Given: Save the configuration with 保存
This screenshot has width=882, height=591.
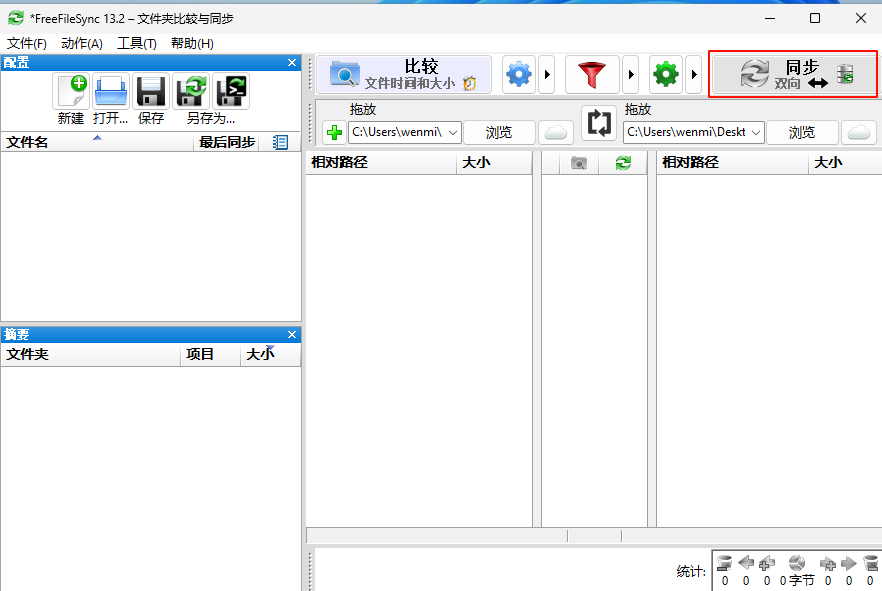Looking at the screenshot, I should [x=151, y=91].
